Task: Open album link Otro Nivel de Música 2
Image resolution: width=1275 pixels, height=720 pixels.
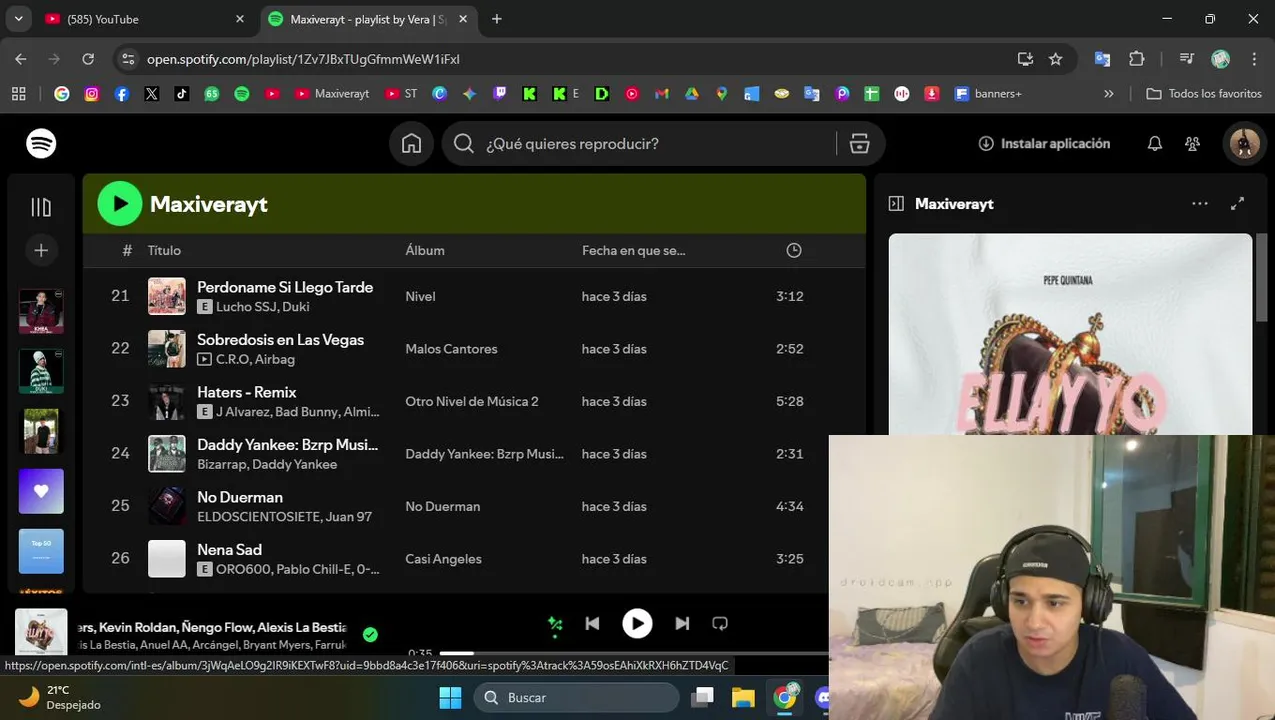Action: (472, 401)
